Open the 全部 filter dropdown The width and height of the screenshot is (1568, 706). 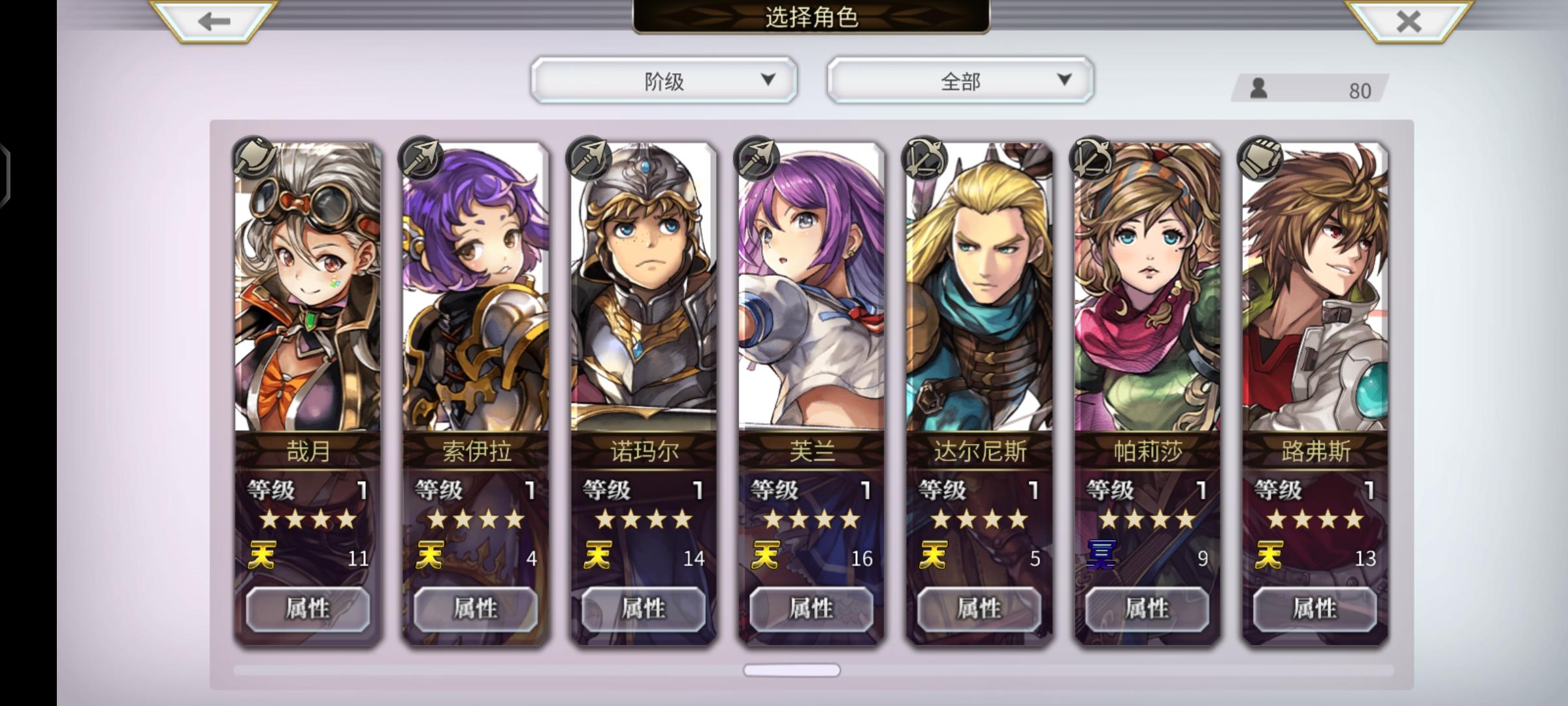[x=960, y=80]
